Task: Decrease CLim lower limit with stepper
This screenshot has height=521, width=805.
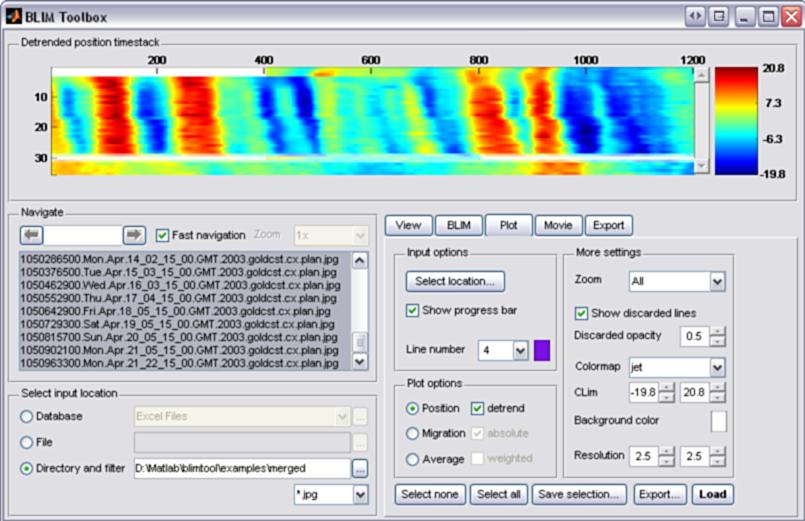Action: coord(666,397)
